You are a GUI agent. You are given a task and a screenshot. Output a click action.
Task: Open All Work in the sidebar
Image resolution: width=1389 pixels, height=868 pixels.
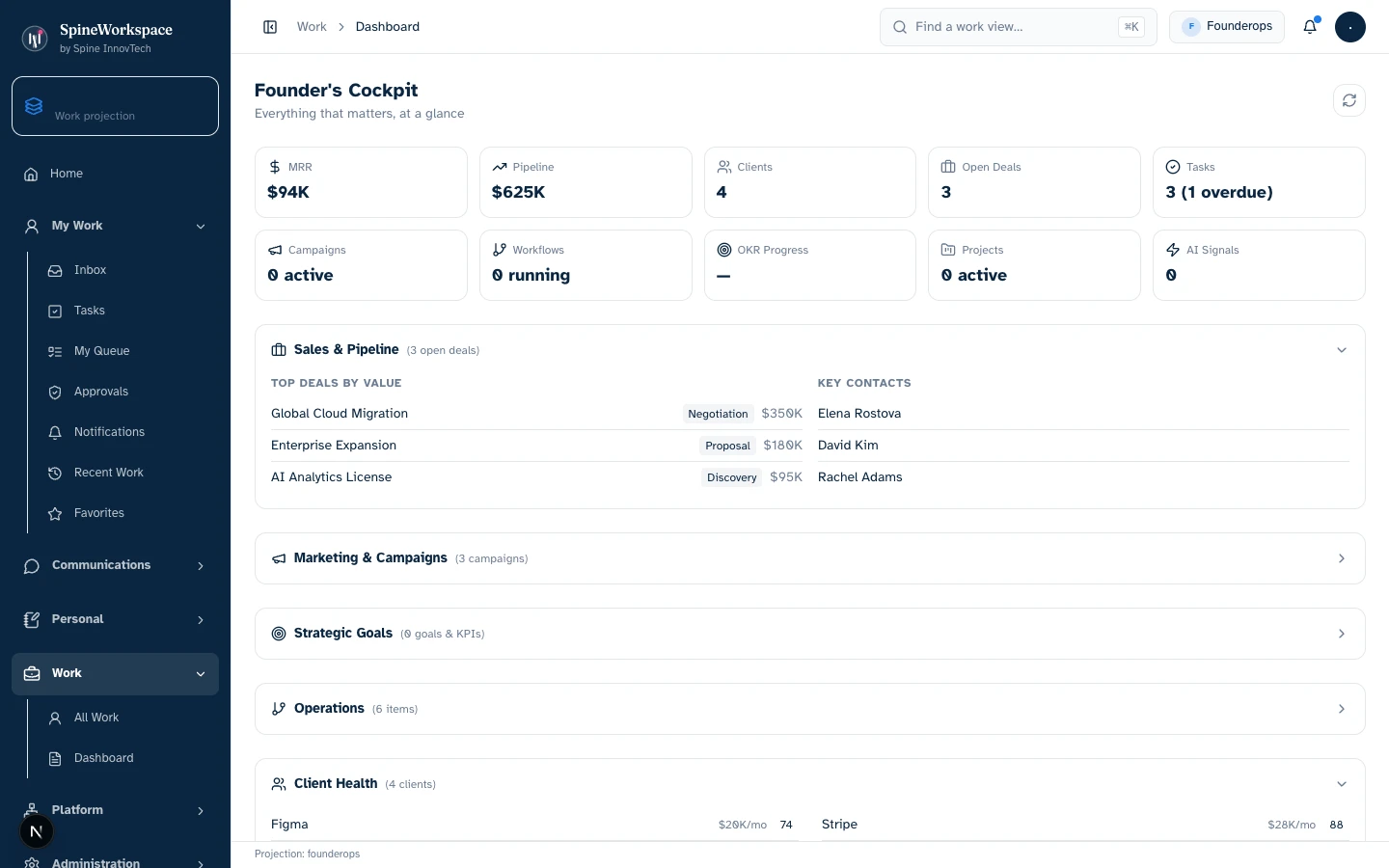pos(127,718)
